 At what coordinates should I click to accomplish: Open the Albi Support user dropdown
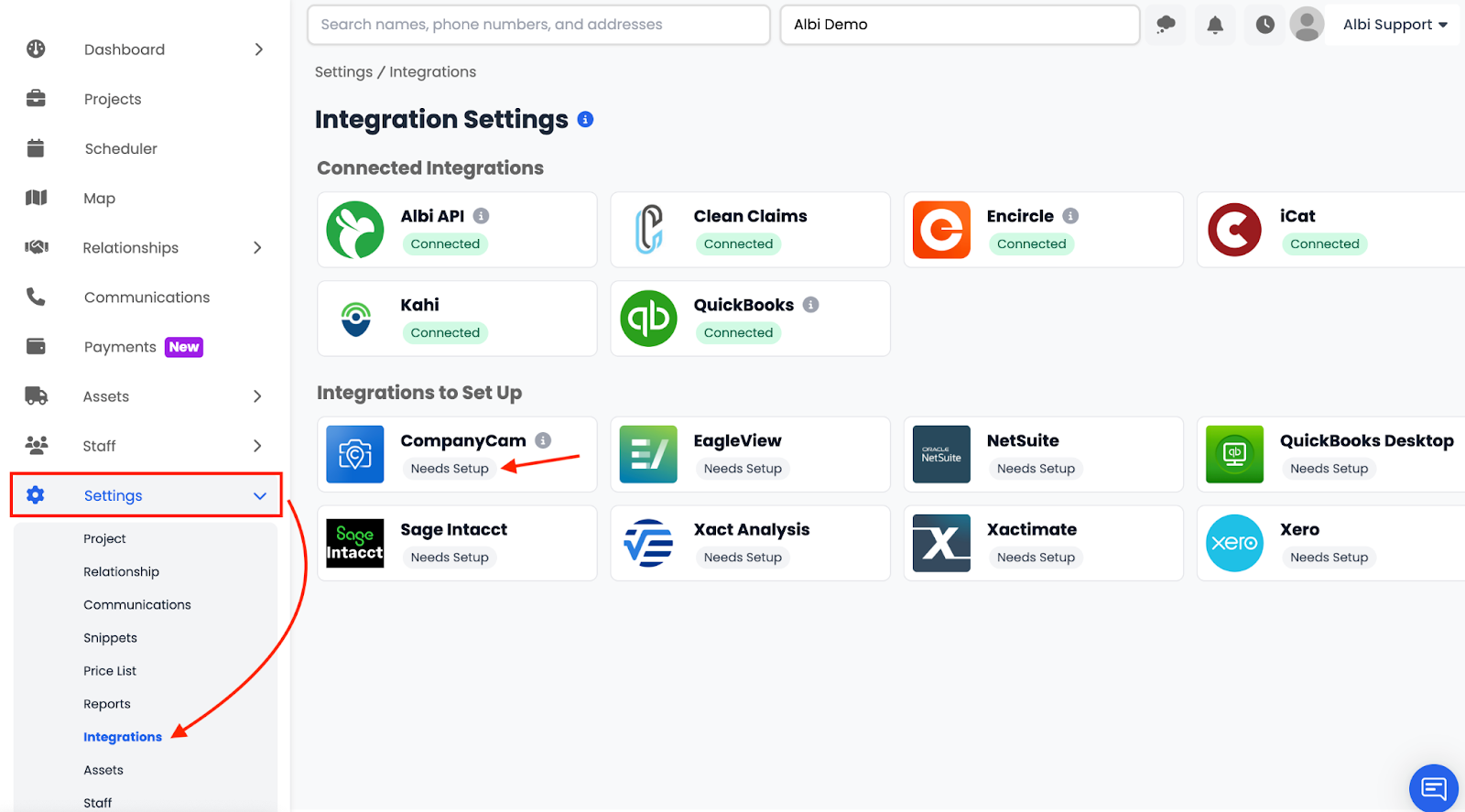[x=1394, y=25]
